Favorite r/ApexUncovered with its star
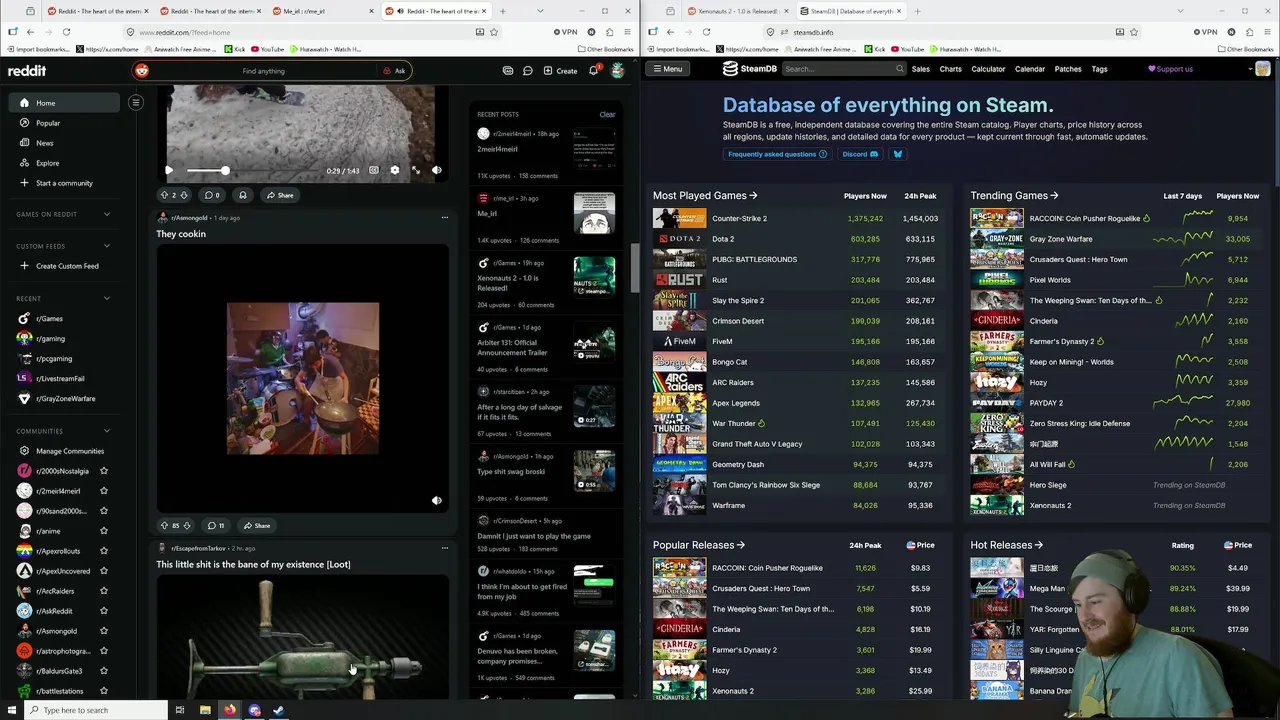This screenshot has width=1280, height=720. coord(104,571)
